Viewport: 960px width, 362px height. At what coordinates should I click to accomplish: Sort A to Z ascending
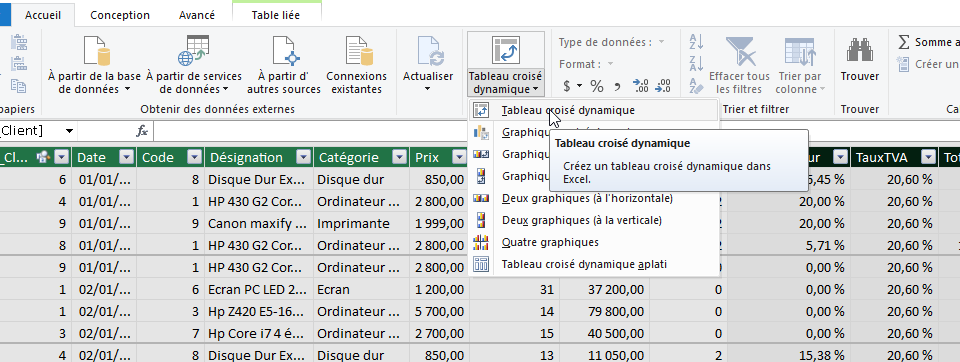coord(696,42)
